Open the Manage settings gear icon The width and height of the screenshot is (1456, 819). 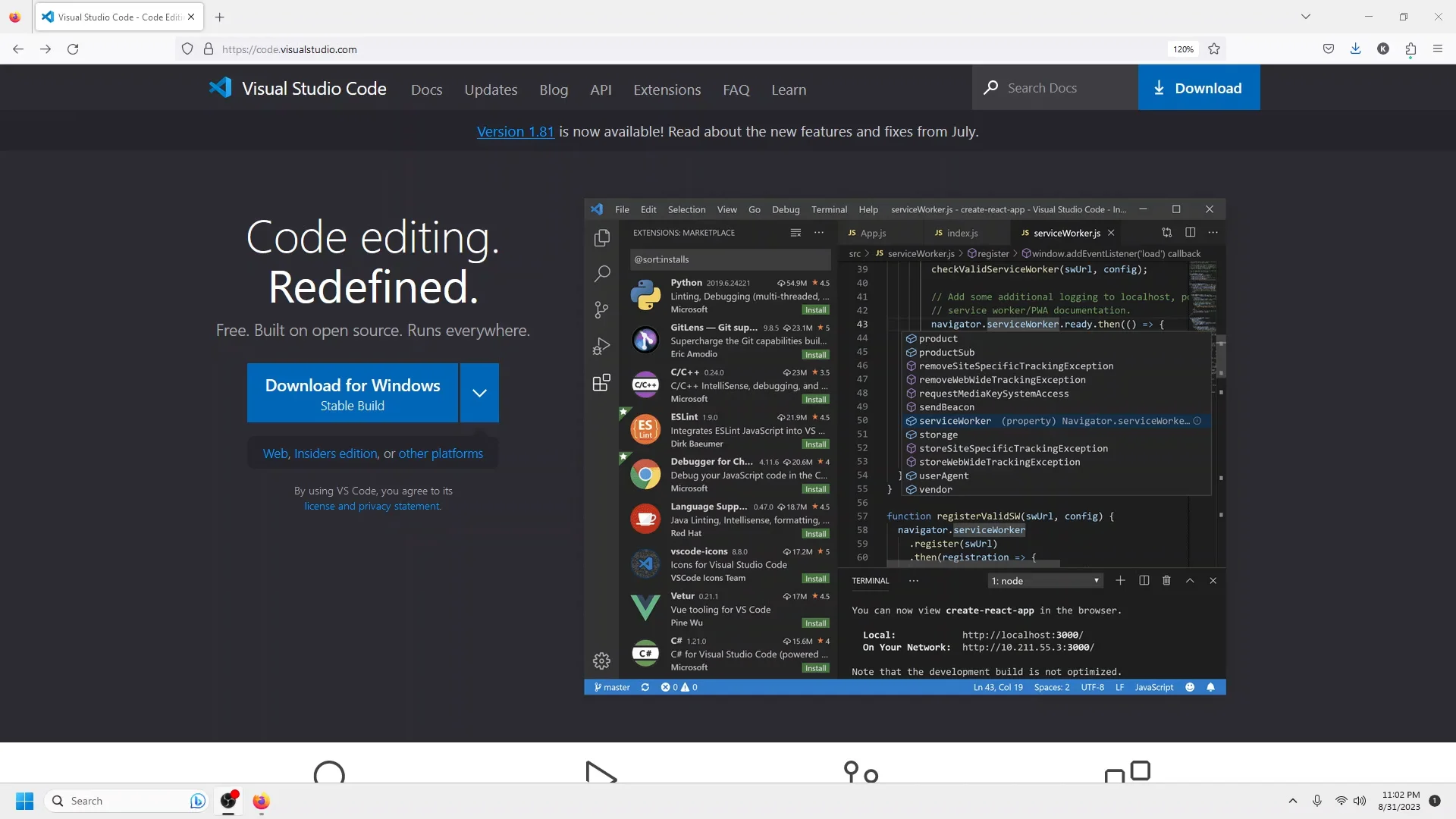pos(601,661)
